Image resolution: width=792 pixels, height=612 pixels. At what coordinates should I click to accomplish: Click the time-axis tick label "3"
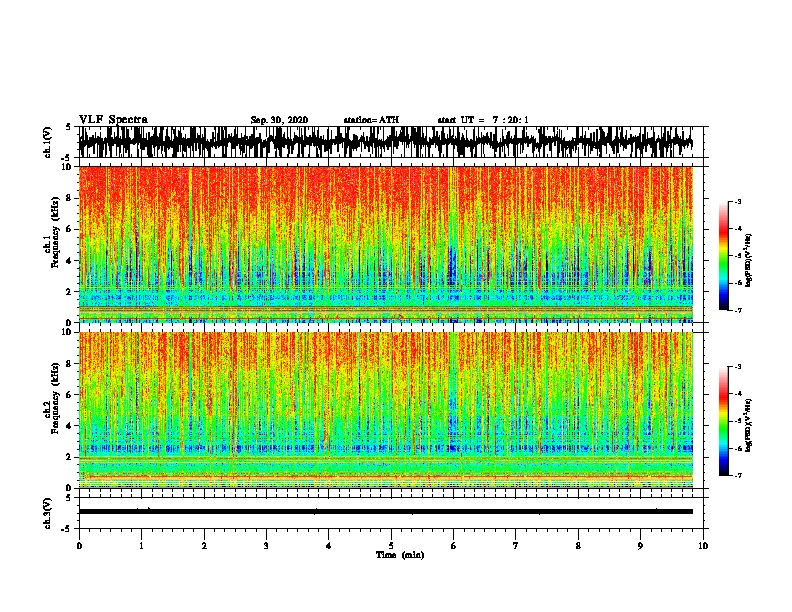pos(266,546)
